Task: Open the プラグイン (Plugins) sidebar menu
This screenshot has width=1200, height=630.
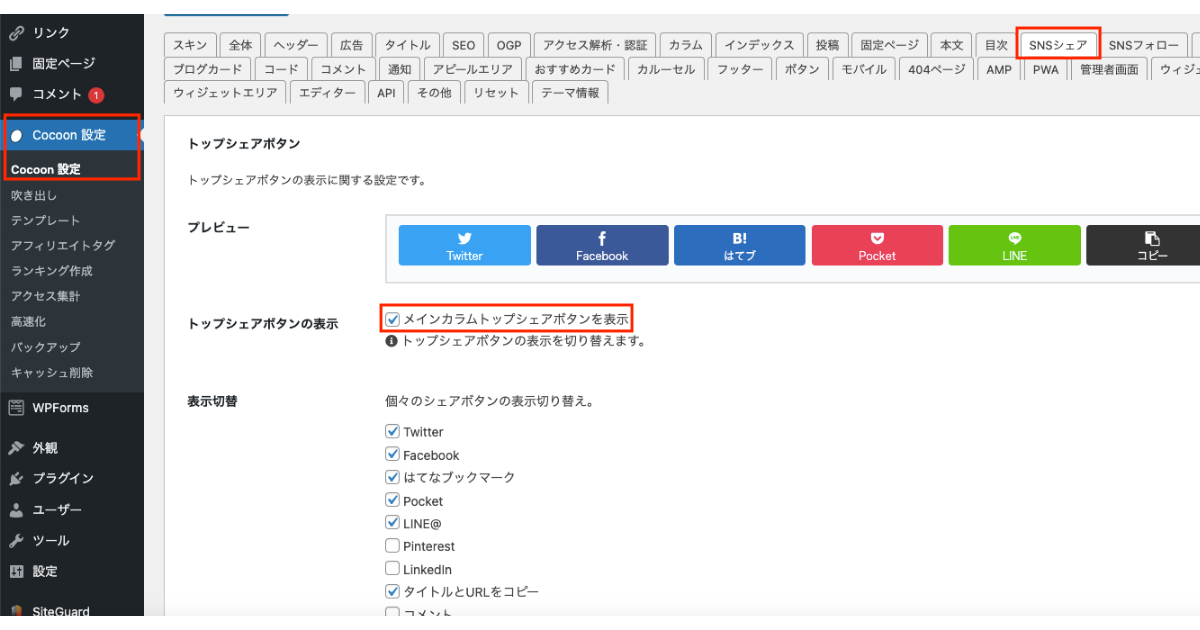Action: (62, 479)
